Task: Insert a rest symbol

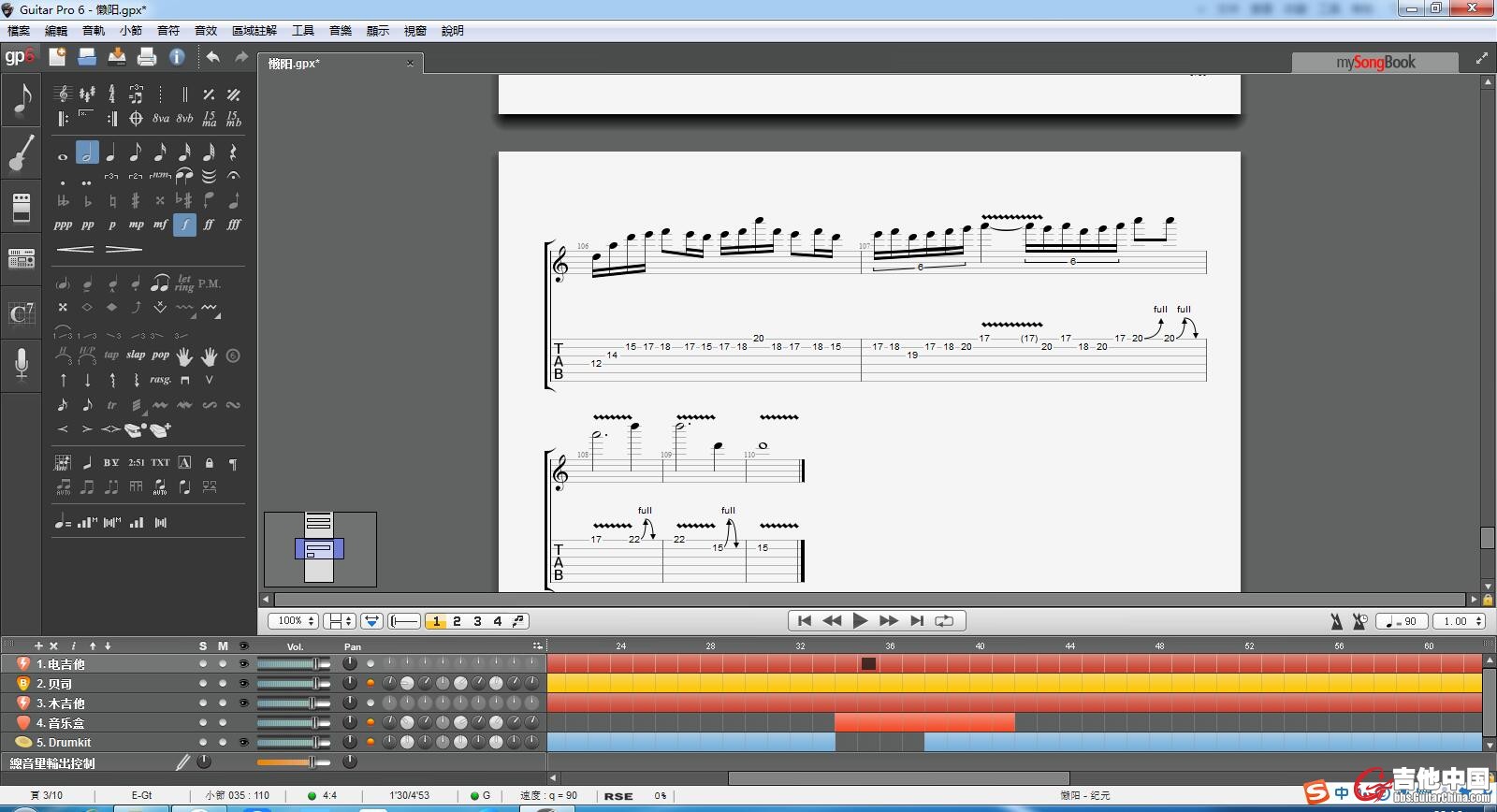Action: tap(233, 152)
